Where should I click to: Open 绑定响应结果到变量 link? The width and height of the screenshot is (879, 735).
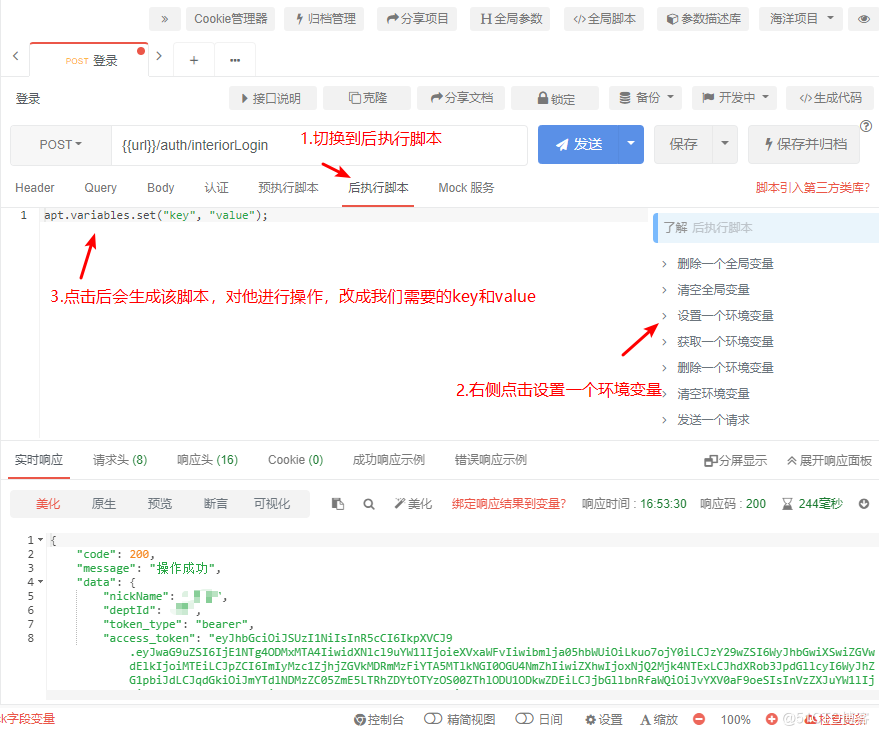click(x=508, y=504)
